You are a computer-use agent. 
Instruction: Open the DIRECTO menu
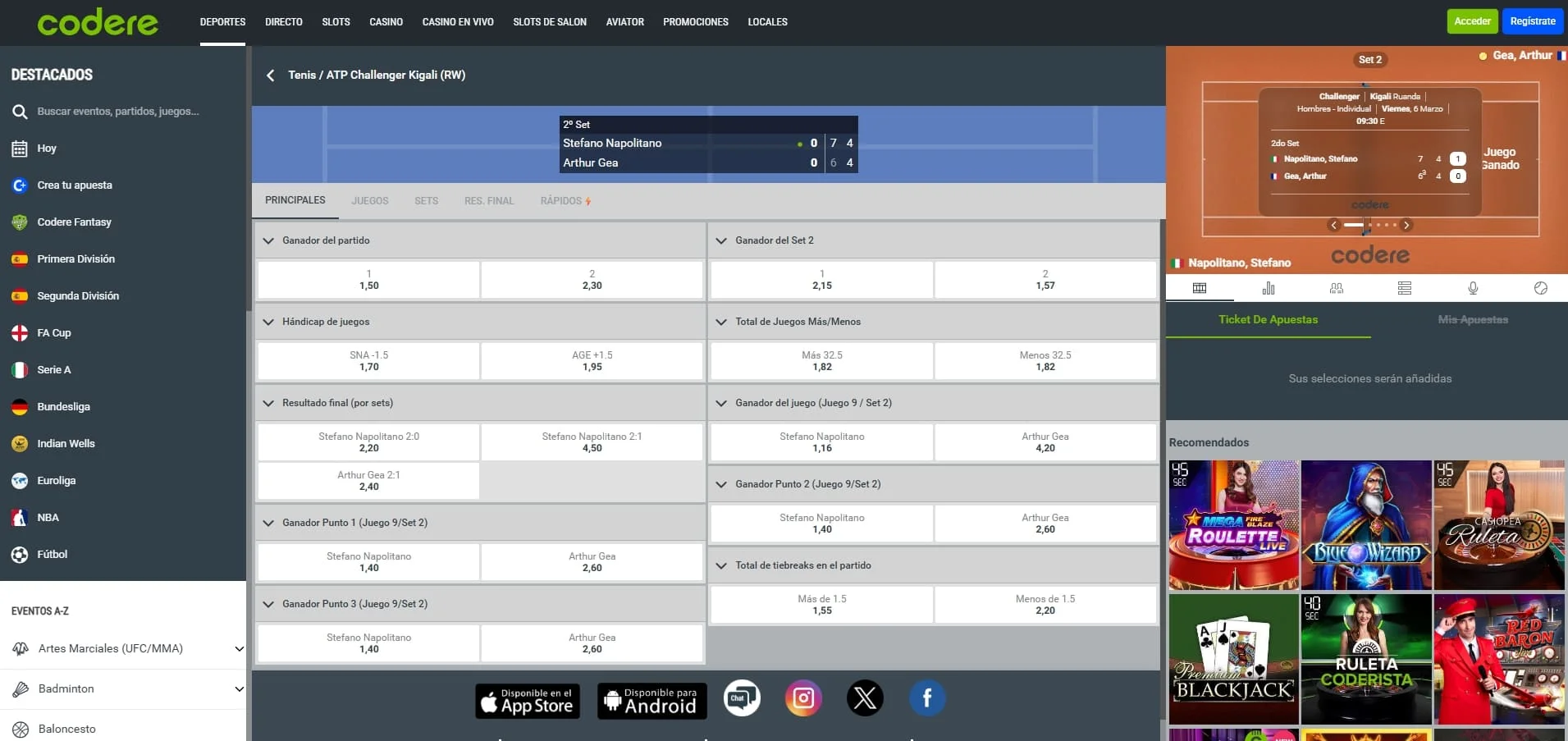(x=284, y=22)
